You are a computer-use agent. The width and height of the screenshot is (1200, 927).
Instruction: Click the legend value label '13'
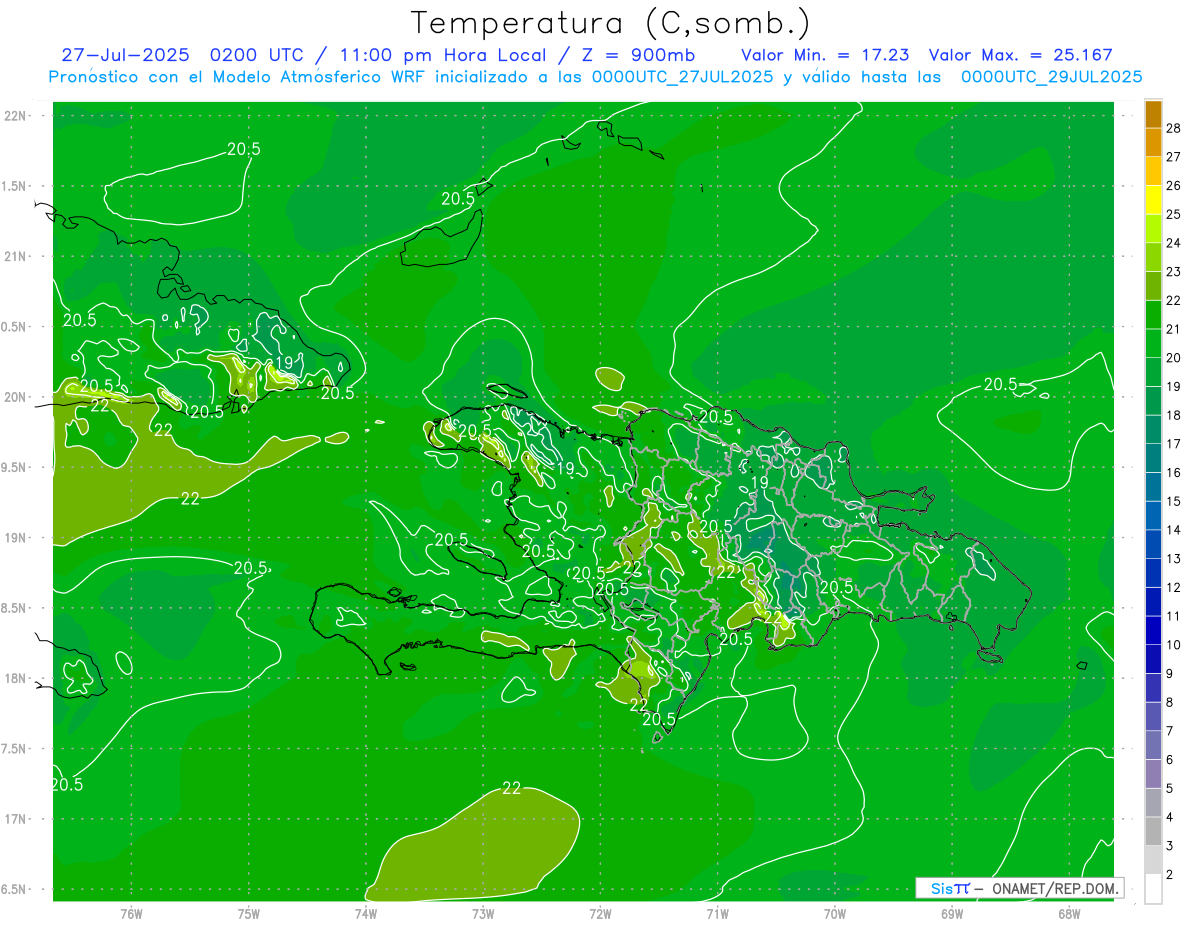[x=1173, y=558]
